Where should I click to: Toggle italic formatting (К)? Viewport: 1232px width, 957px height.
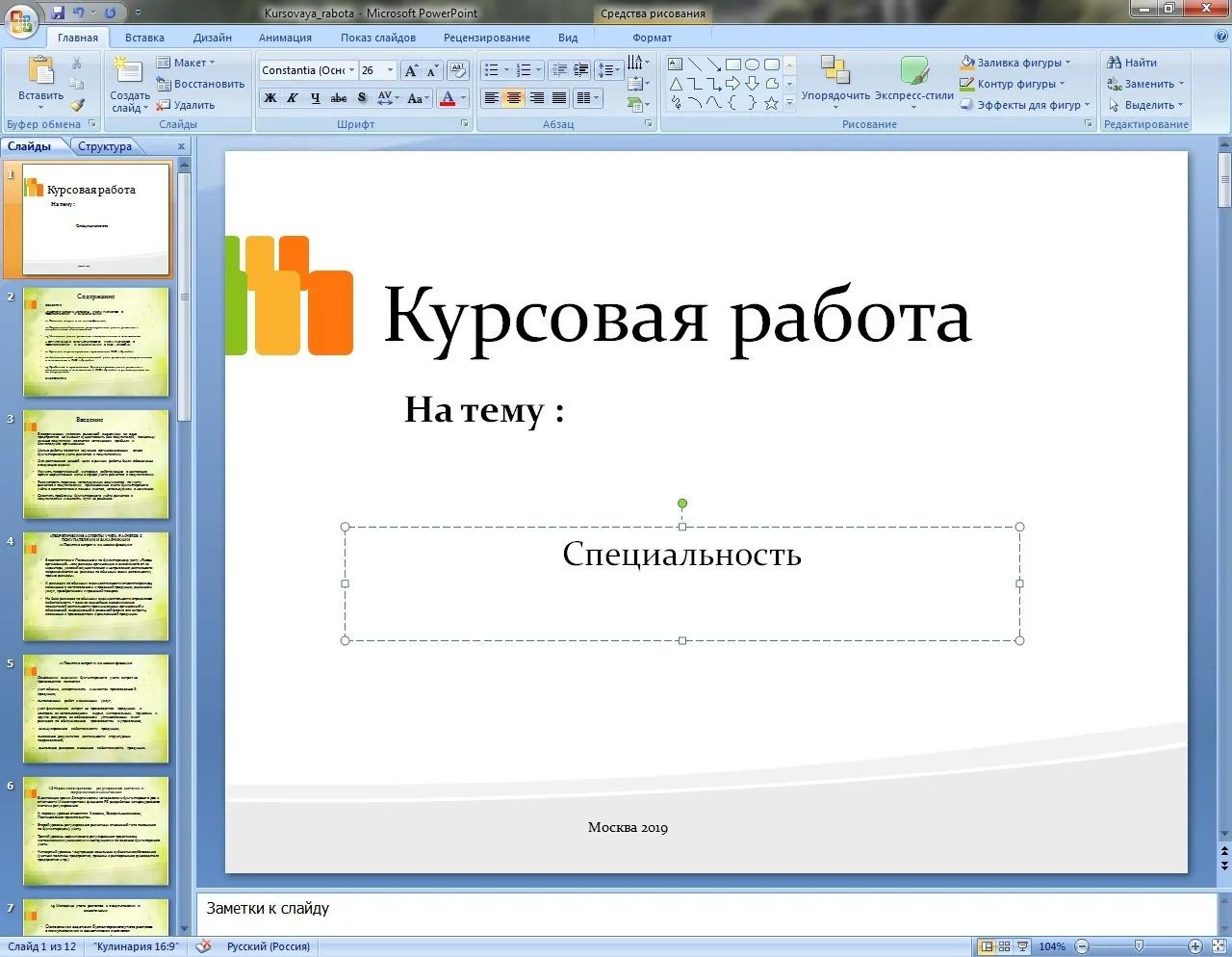pyautogui.click(x=293, y=98)
